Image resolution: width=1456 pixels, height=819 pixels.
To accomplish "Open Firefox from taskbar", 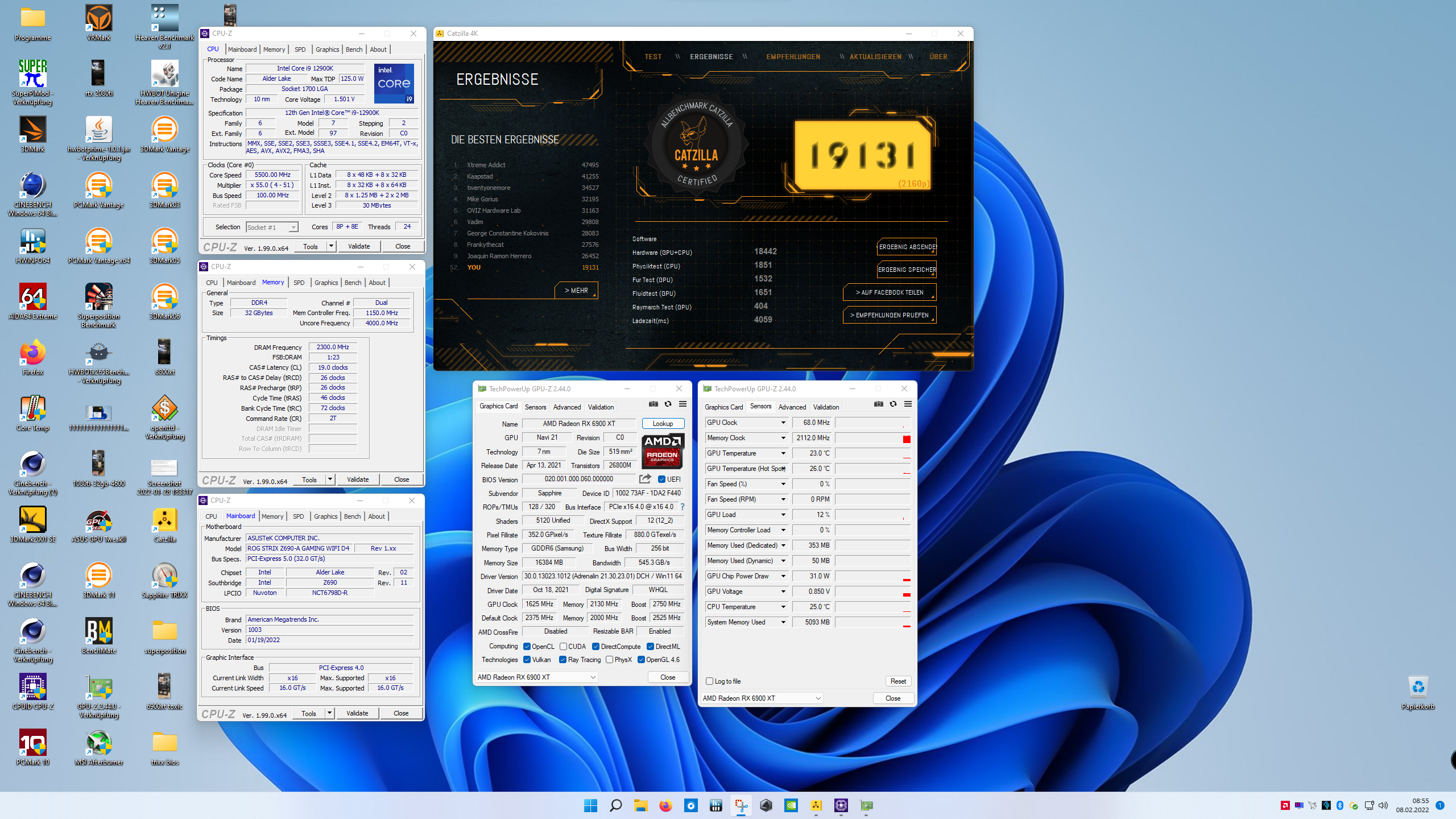I will pyautogui.click(x=665, y=805).
